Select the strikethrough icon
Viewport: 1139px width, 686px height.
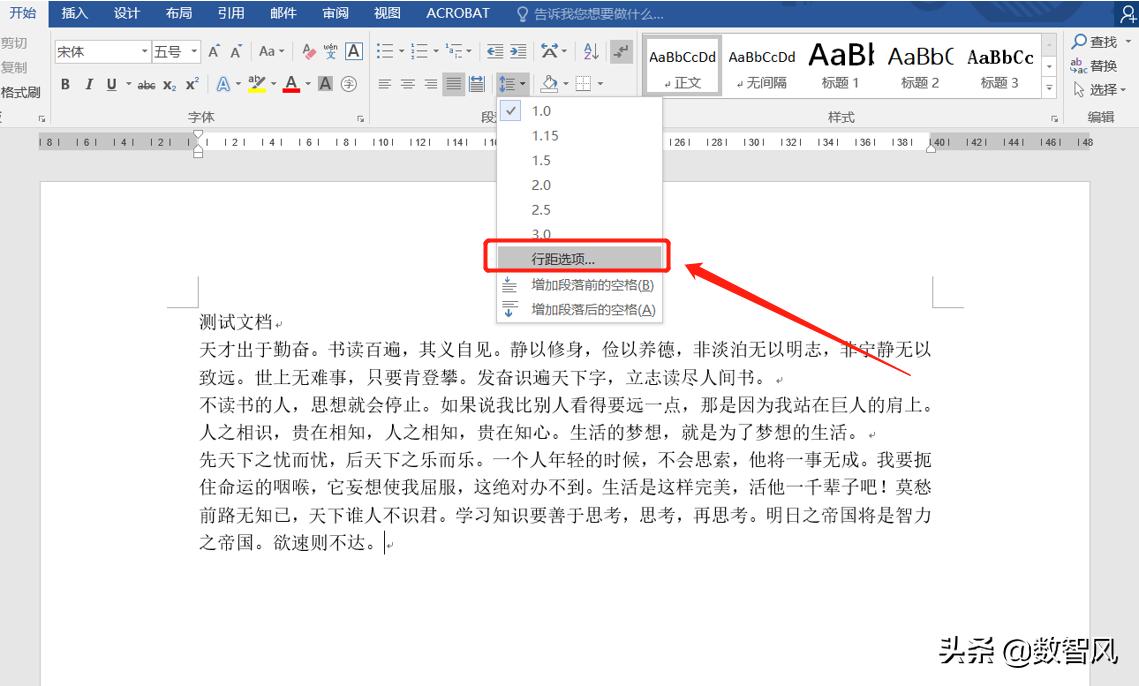[x=148, y=84]
